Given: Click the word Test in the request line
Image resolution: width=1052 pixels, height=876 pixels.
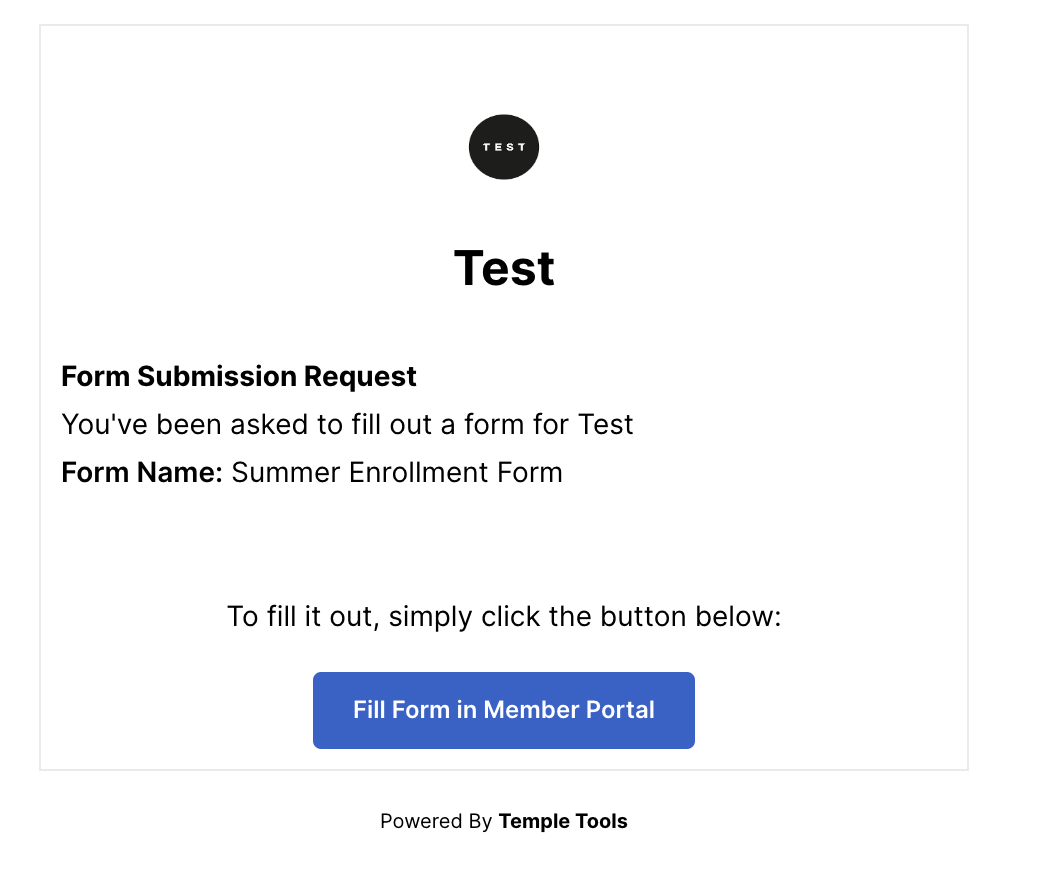Looking at the screenshot, I should pos(605,424).
